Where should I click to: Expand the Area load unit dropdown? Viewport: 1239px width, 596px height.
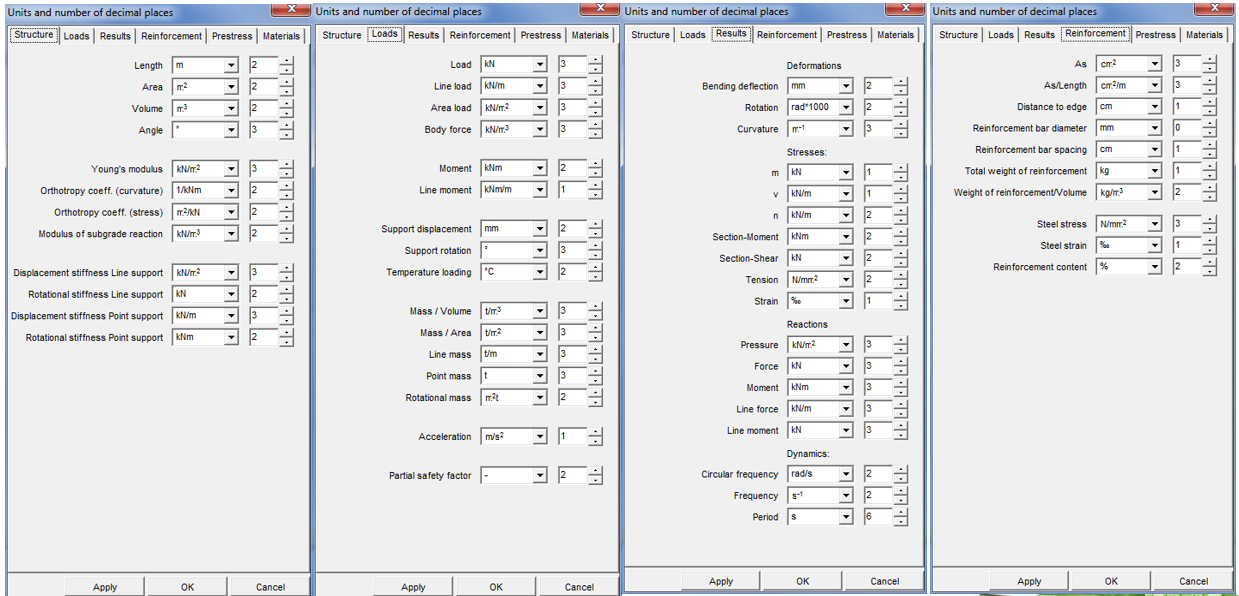click(540, 107)
